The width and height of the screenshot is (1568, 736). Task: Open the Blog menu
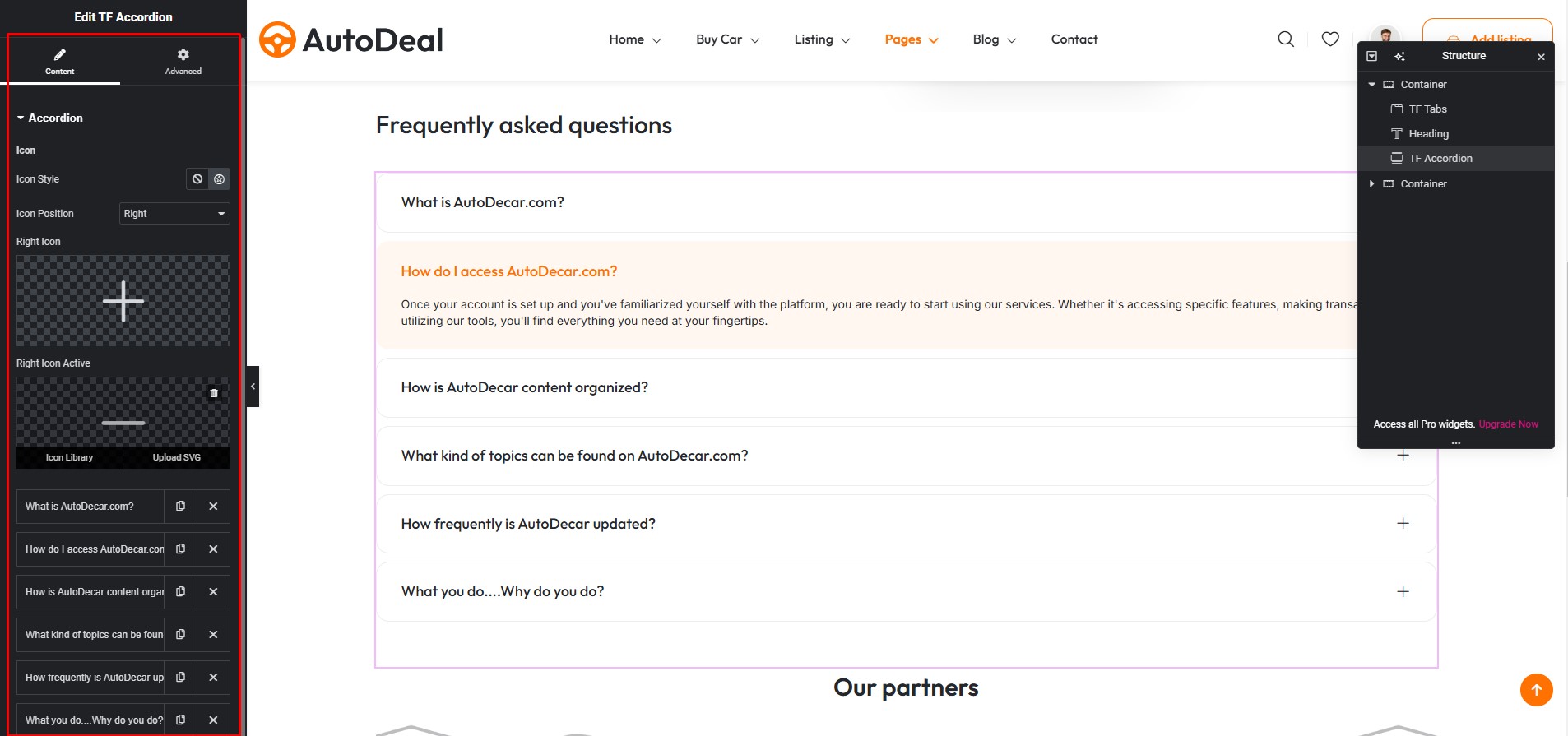995,39
